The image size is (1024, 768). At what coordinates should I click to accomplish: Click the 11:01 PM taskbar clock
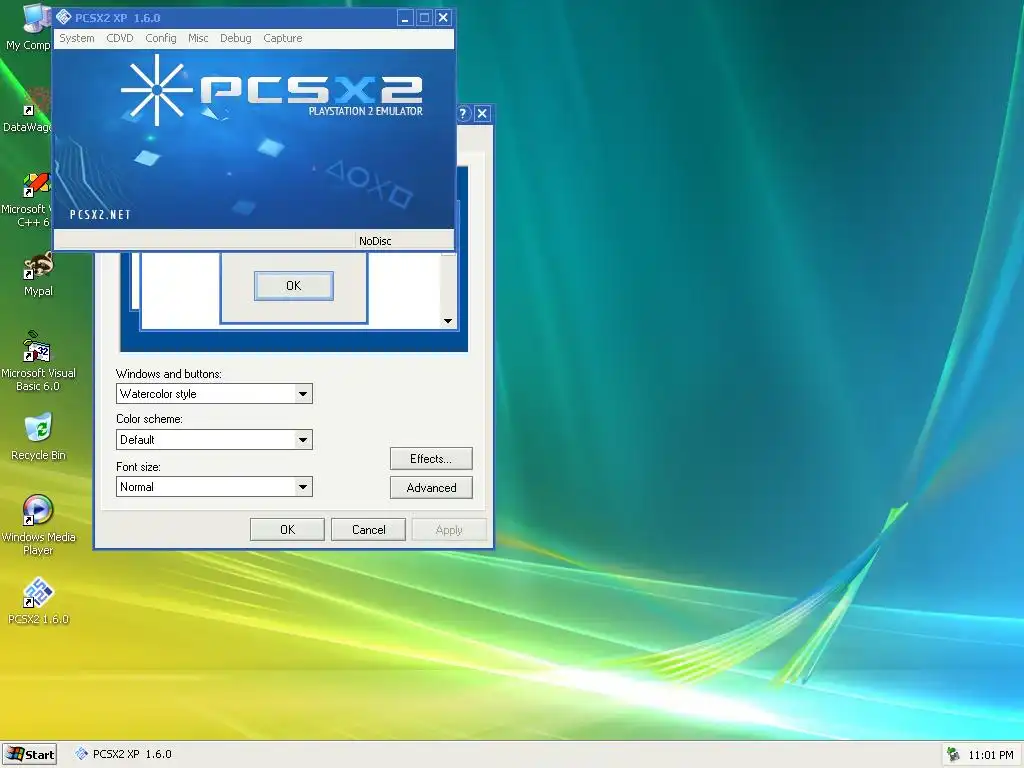click(991, 754)
